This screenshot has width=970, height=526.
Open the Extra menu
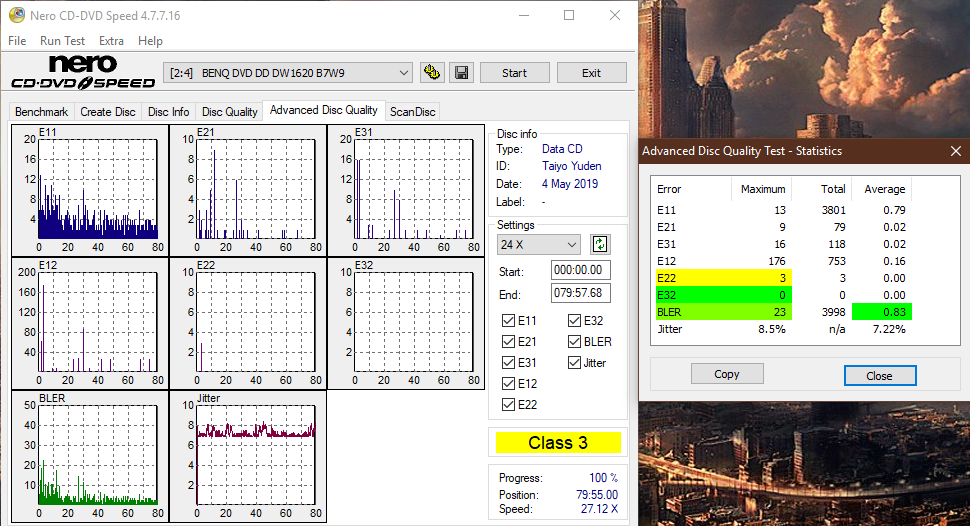111,41
